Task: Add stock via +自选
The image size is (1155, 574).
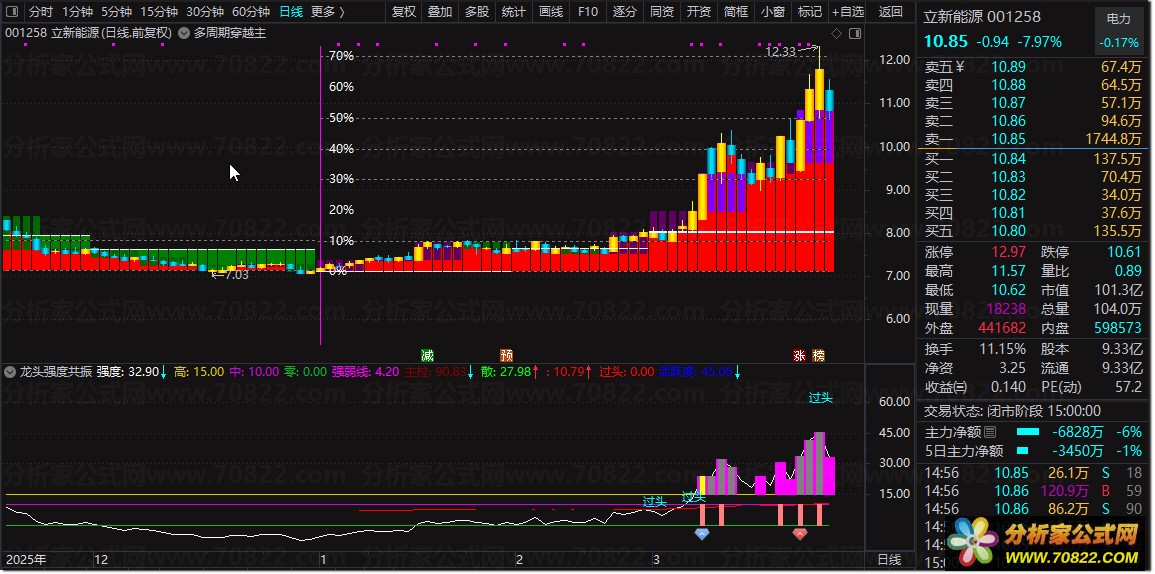Action: click(848, 12)
